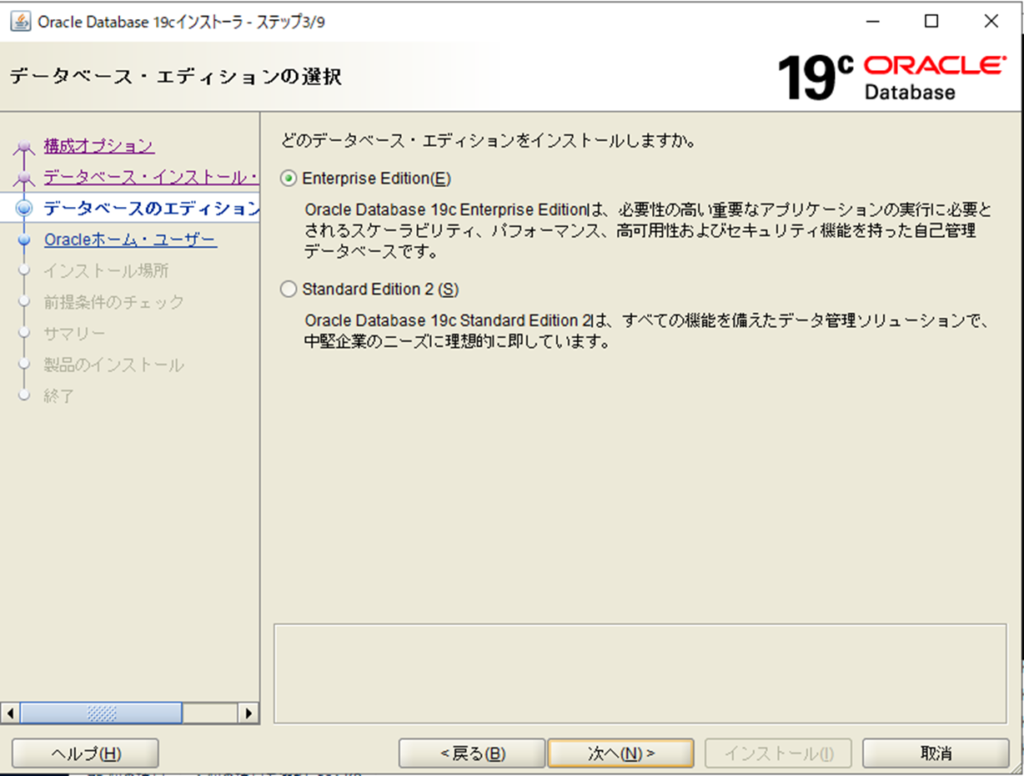Click left arrow of sidebar horizontal scrollbar
The width and height of the screenshot is (1024, 776).
click(11, 713)
